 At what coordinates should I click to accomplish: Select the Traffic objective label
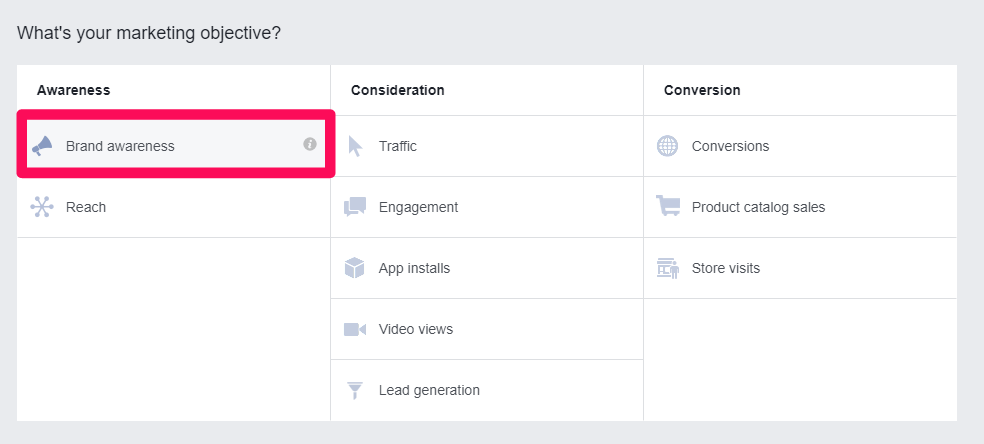398,146
